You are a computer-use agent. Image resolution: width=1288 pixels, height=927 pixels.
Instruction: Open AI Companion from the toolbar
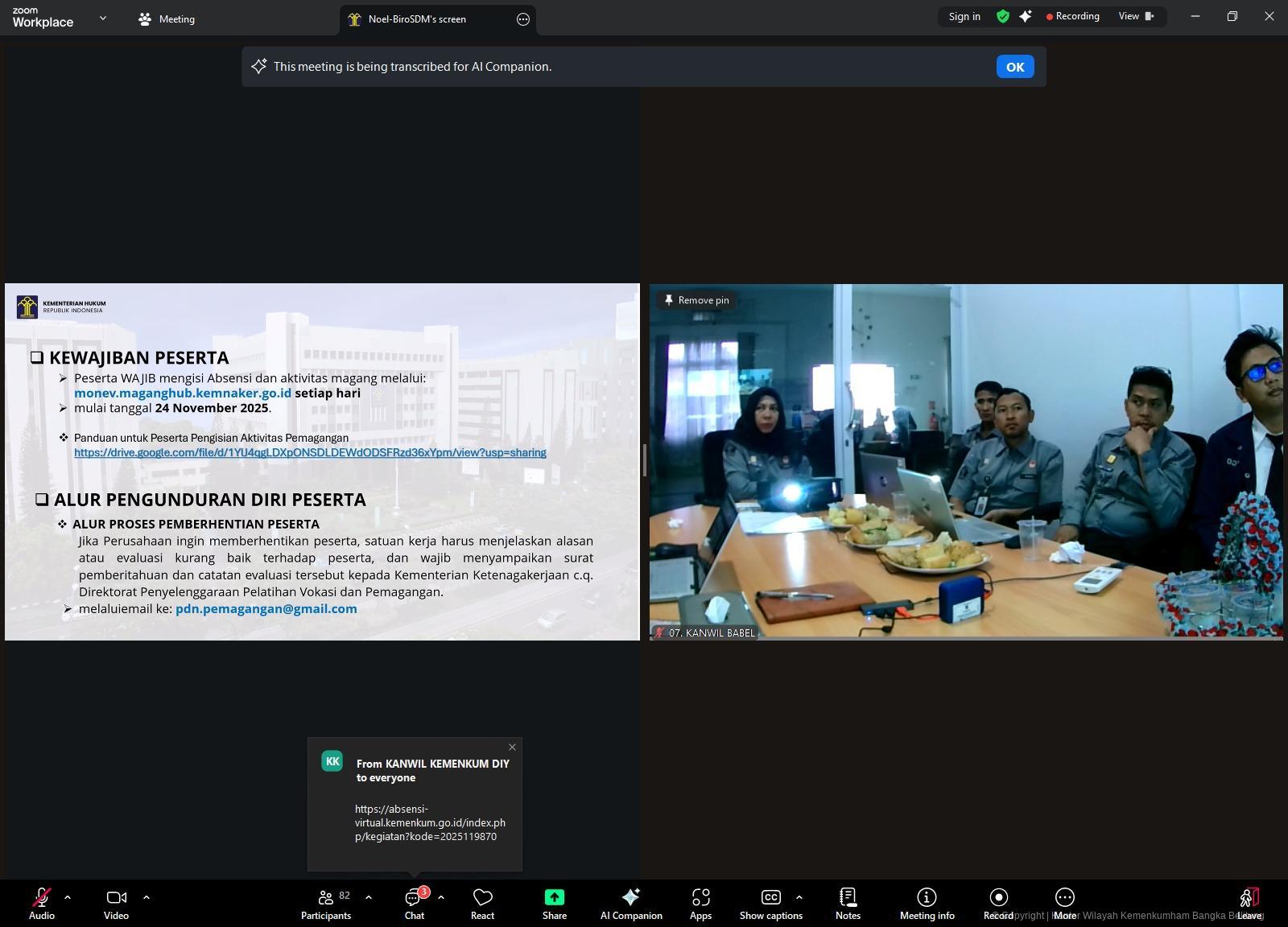pos(630,903)
